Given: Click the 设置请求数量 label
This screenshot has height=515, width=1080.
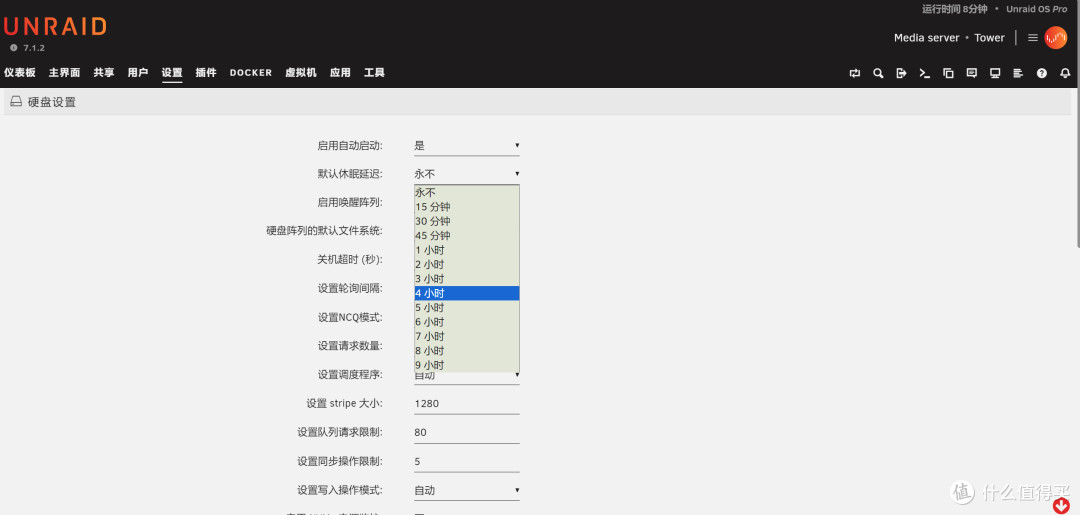Looking at the screenshot, I should [350, 346].
